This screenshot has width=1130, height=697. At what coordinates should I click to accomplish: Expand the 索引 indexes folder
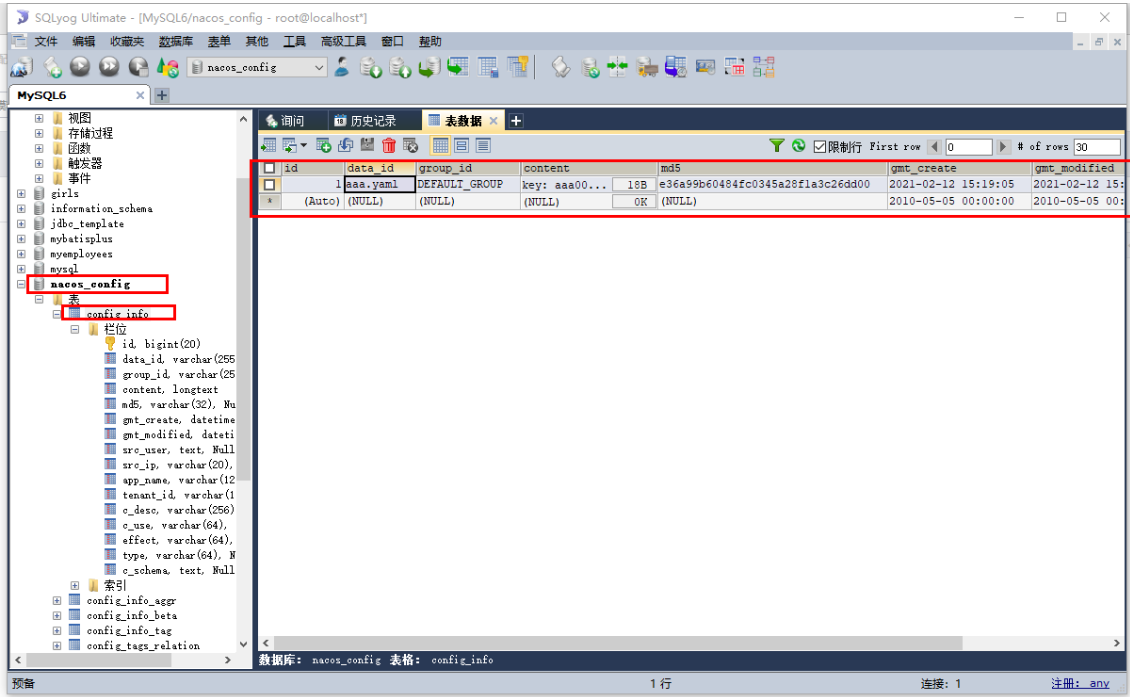click(x=75, y=585)
